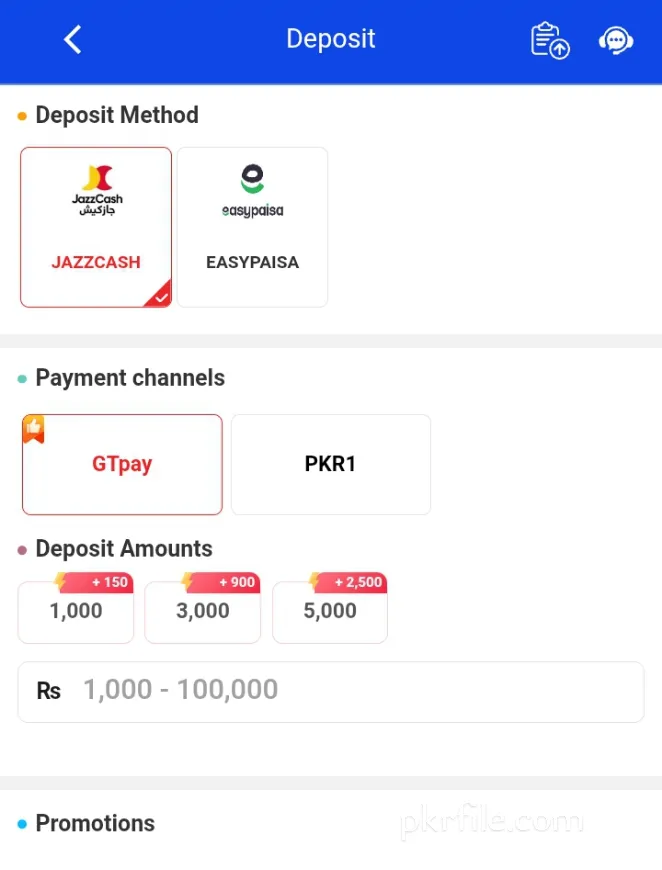Tap the +900 bonus badge
Viewport: 662px width, 870px height.
(x=235, y=582)
